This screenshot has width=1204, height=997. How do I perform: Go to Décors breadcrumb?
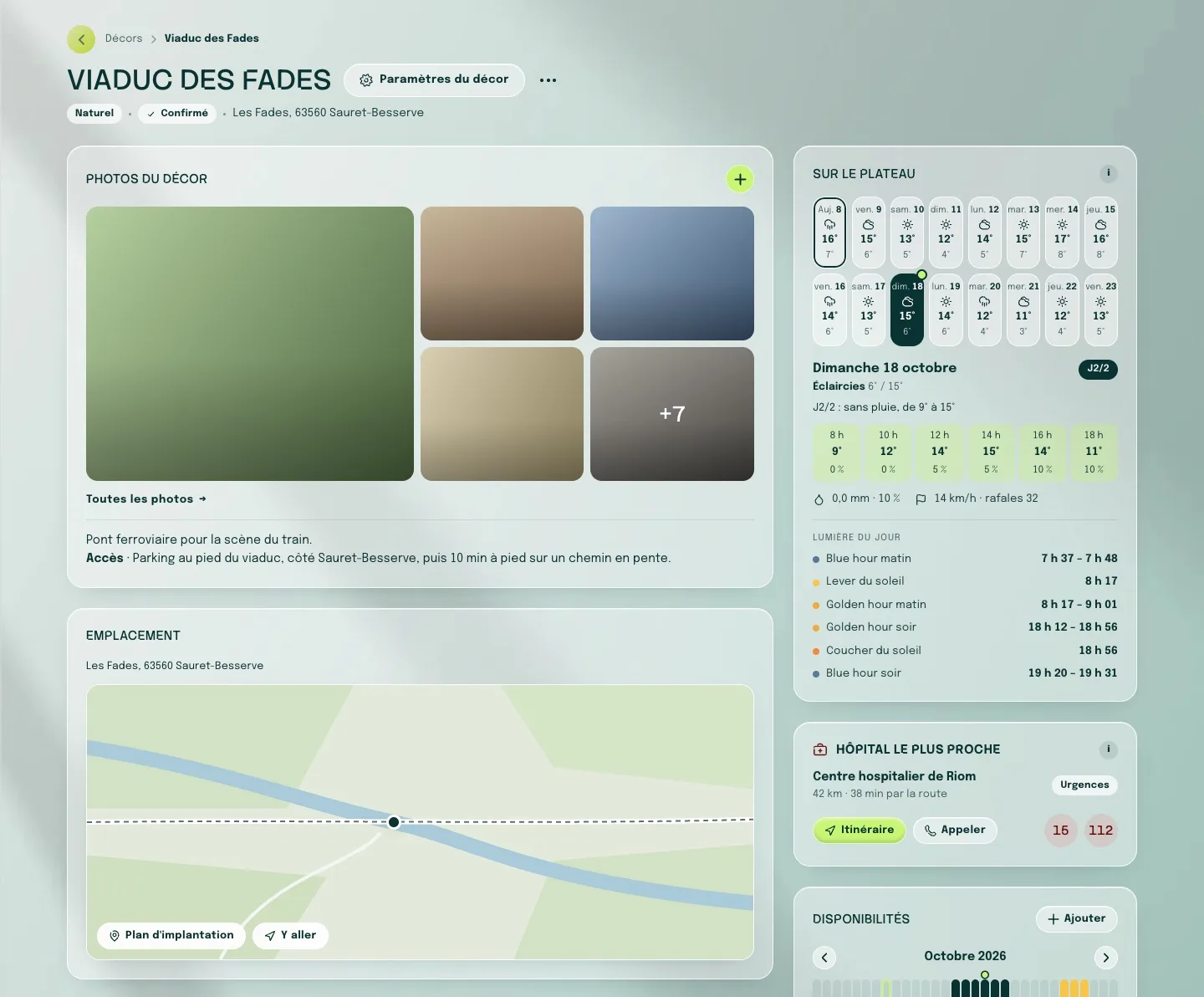[x=124, y=38]
